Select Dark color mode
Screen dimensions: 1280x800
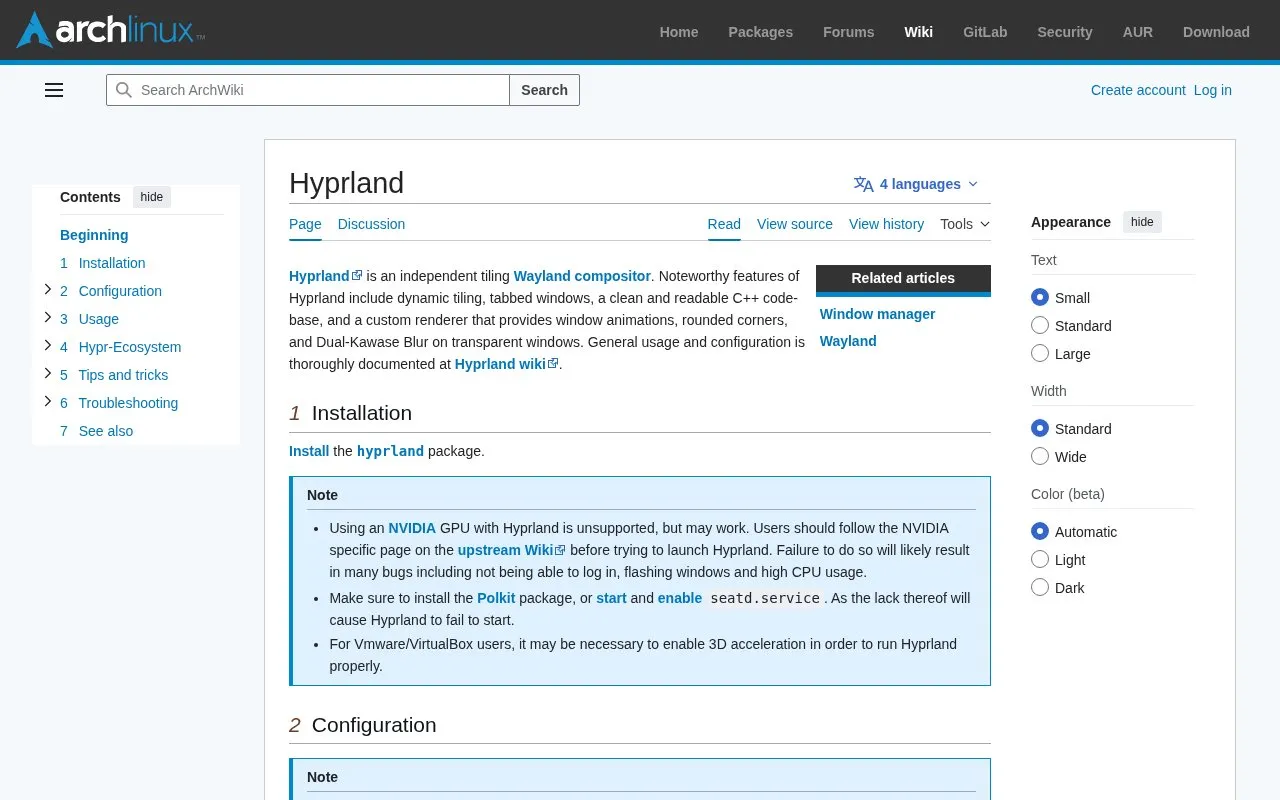point(1040,588)
